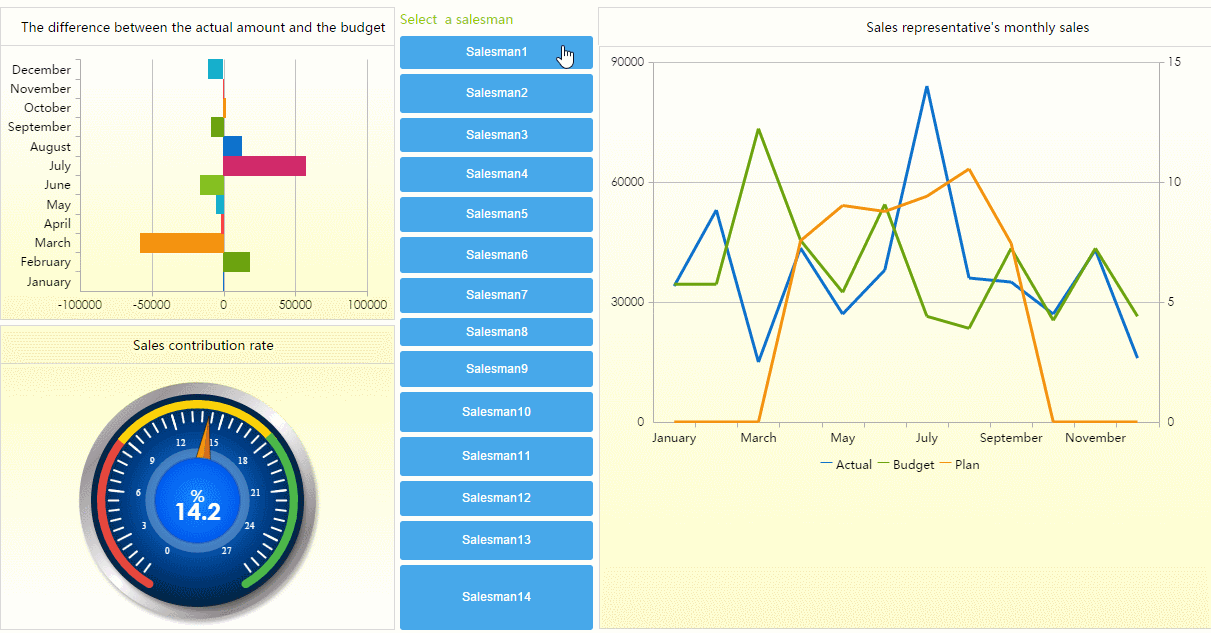This screenshot has height=633, width=1211.
Task: Select the Salesman1 button
Action: tap(496, 52)
